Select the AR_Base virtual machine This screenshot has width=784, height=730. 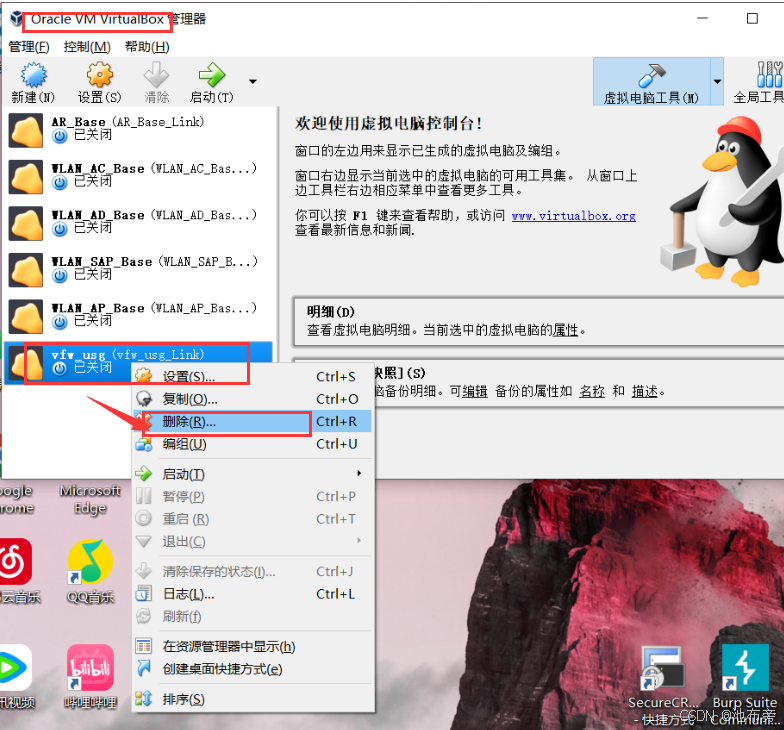140,130
